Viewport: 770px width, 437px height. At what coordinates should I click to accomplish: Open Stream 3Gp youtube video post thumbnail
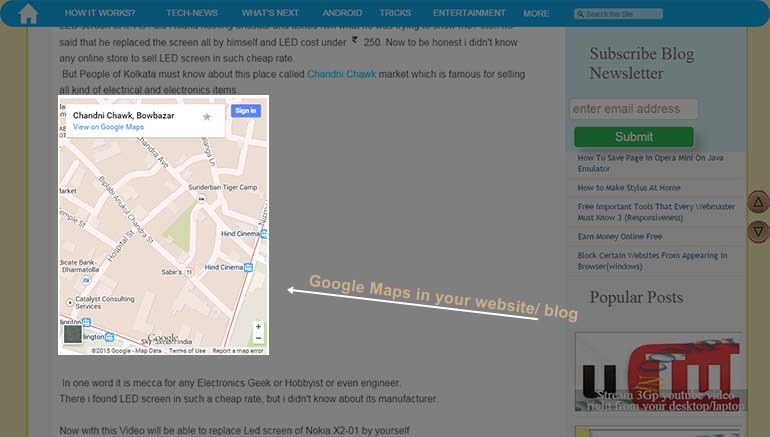(660, 372)
